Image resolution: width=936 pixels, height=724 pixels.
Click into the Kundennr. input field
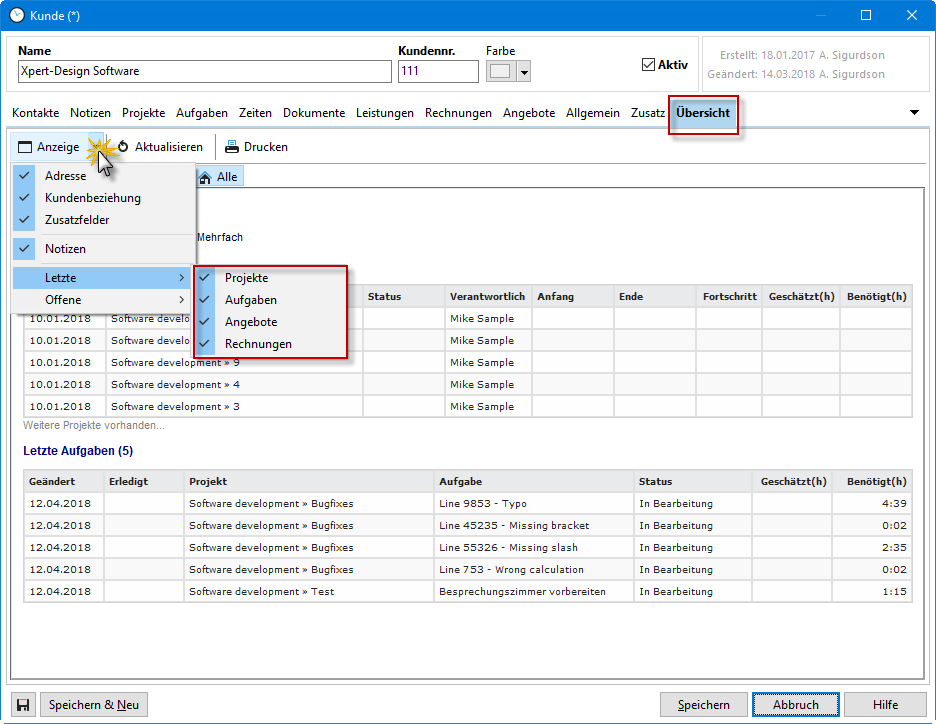pyautogui.click(x=438, y=72)
